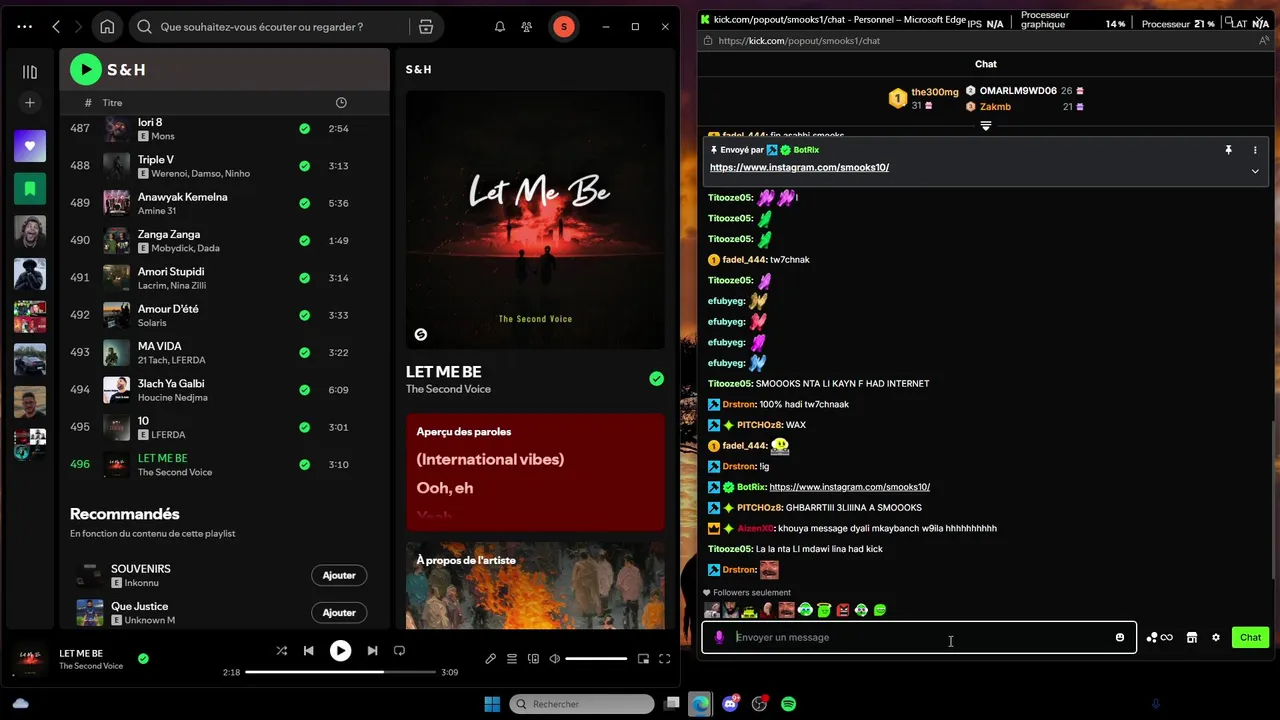Screen dimensions: 1280x720
Task: Add Que Justice to the playlist
Action: [x=339, y=612]
